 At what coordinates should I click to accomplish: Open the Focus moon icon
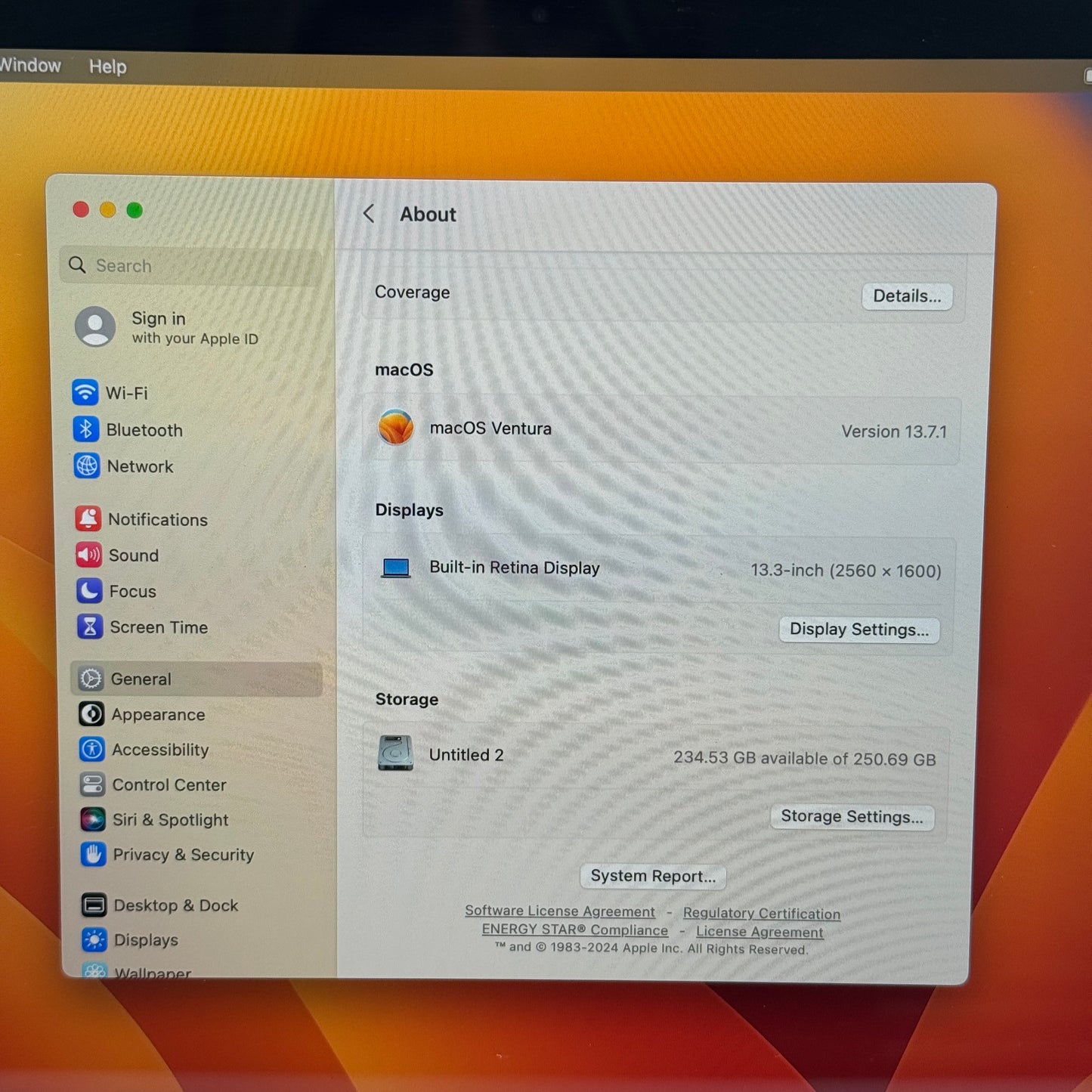tap(89, 590)
